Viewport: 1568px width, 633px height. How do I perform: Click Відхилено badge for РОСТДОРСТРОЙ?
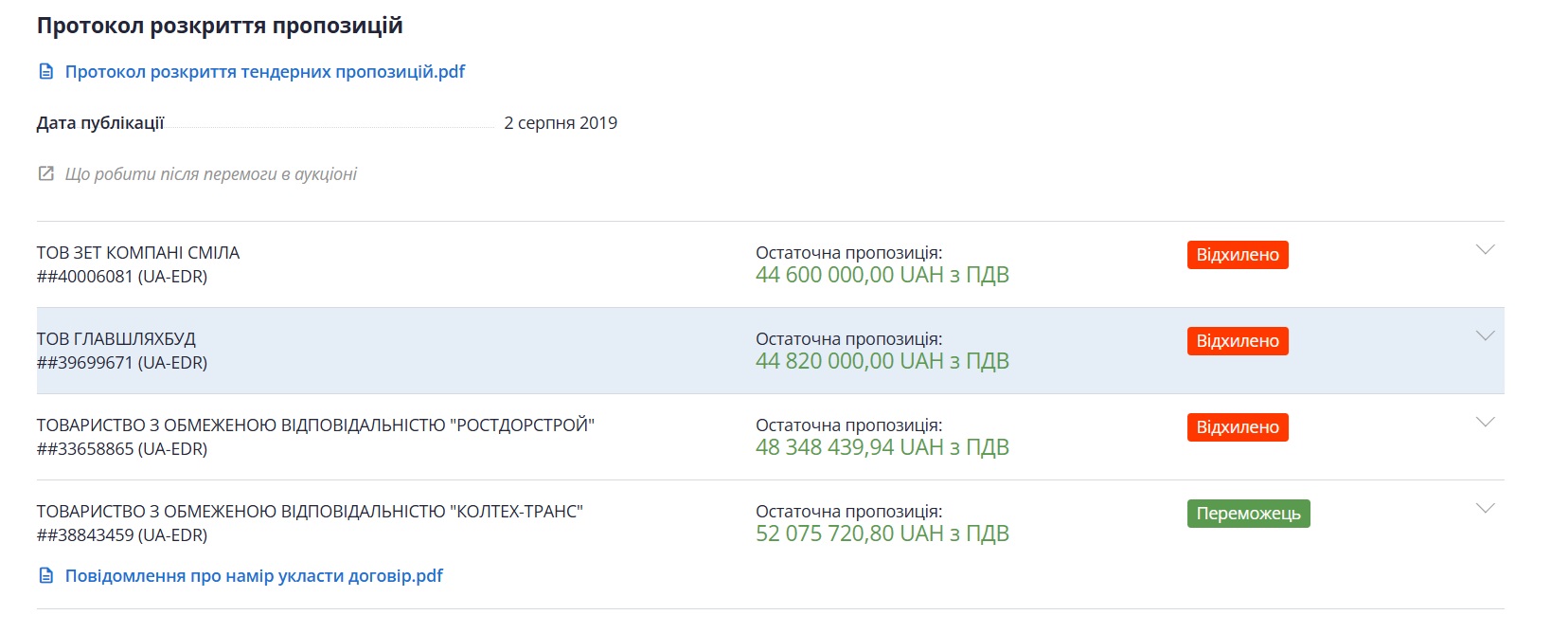click(1237, 427)
